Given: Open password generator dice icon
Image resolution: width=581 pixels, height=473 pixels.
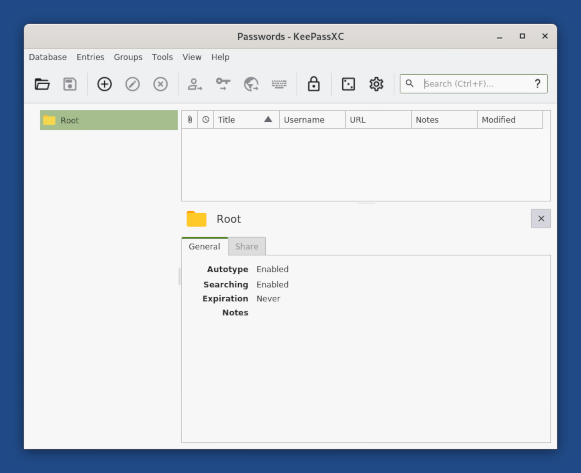Looking at the screenshot, I should (x=348, y=84).
